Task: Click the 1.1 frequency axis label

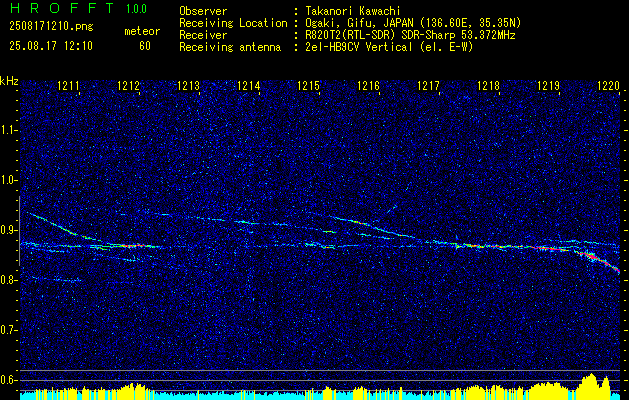Action: click(x=9, y=130)
